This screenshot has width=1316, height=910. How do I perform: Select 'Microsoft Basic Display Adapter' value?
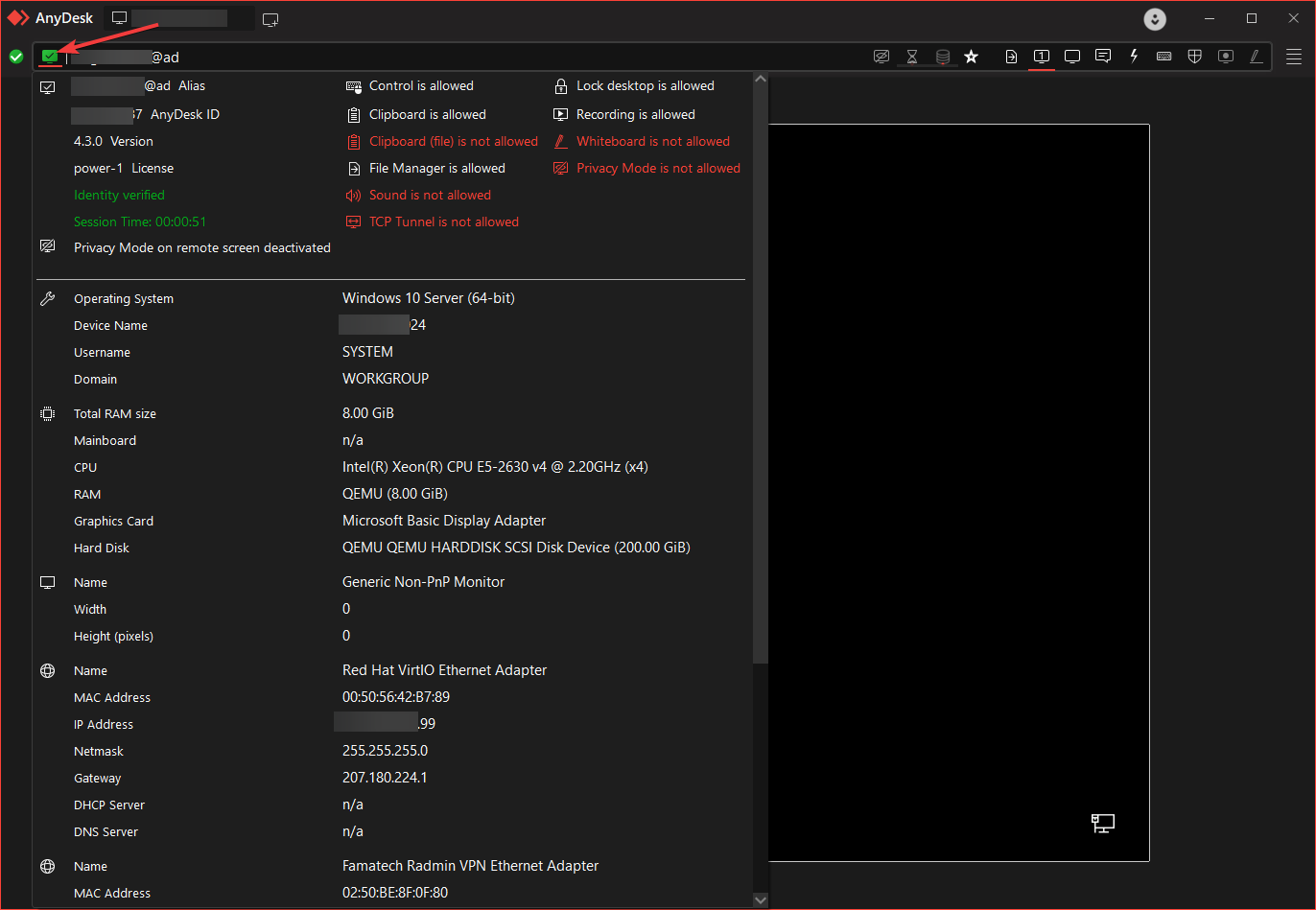(444, 521)
